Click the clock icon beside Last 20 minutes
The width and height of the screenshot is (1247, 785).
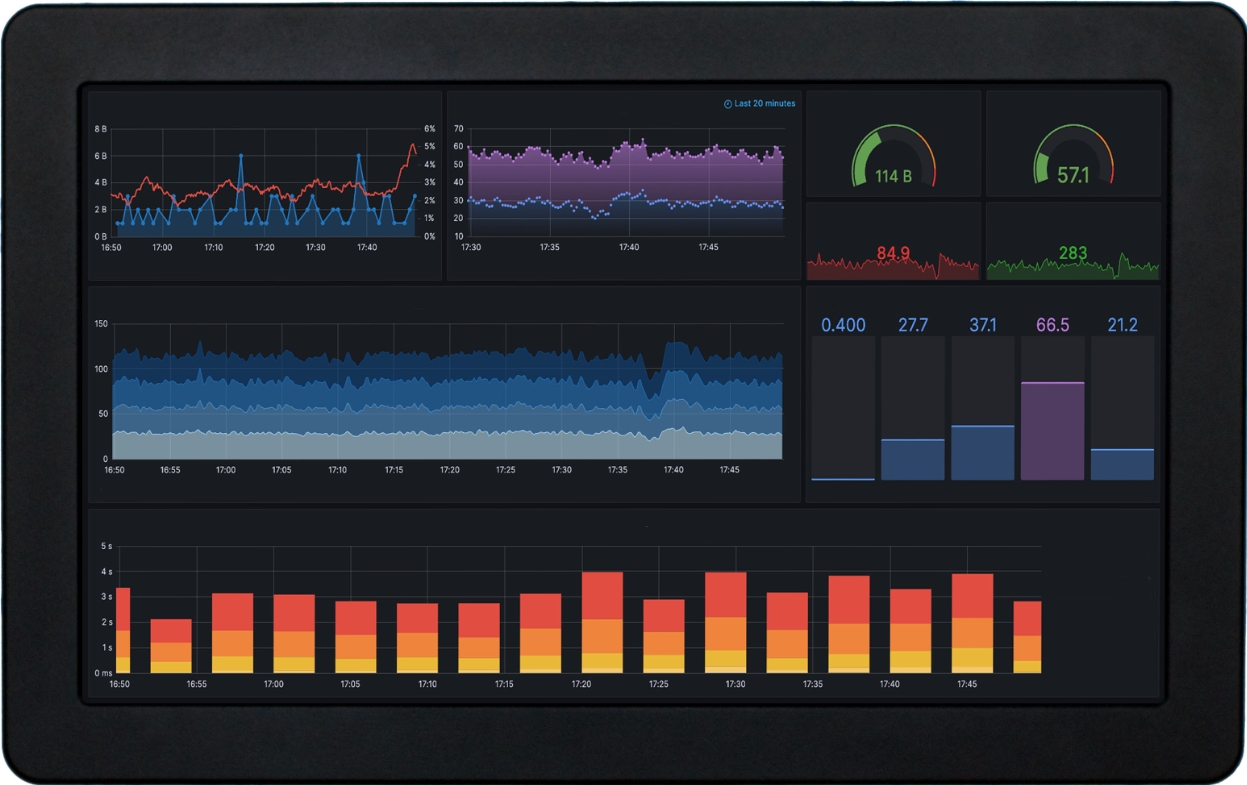tap(728, 104)
